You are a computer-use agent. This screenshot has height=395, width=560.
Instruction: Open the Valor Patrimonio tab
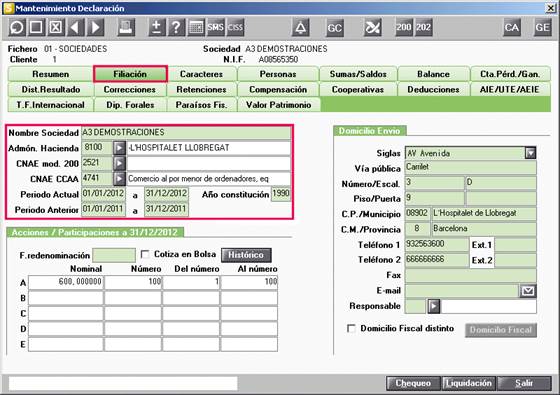pyautogui.click(x=278, y=105)
